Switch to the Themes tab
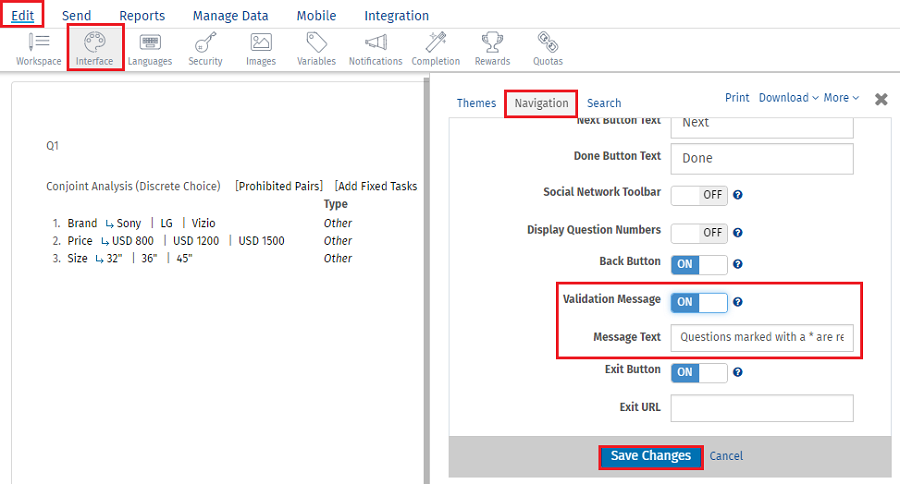 [x=476, y=103]
